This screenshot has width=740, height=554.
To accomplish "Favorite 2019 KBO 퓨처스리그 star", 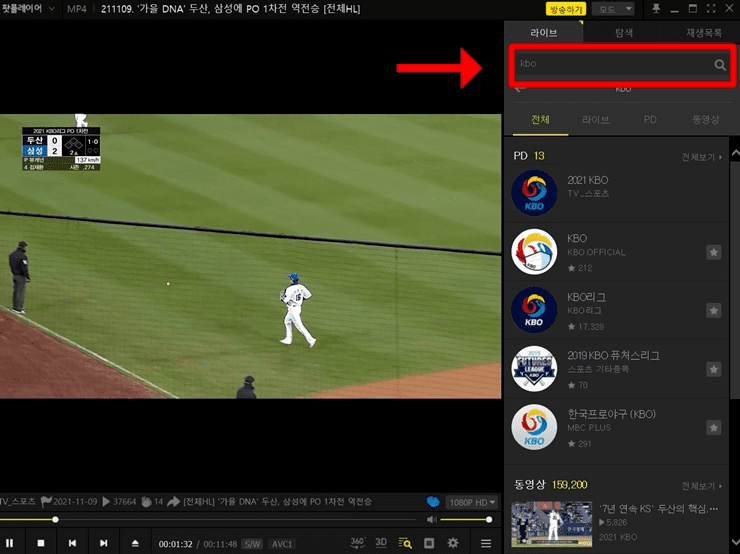I will tap(714, 369).
